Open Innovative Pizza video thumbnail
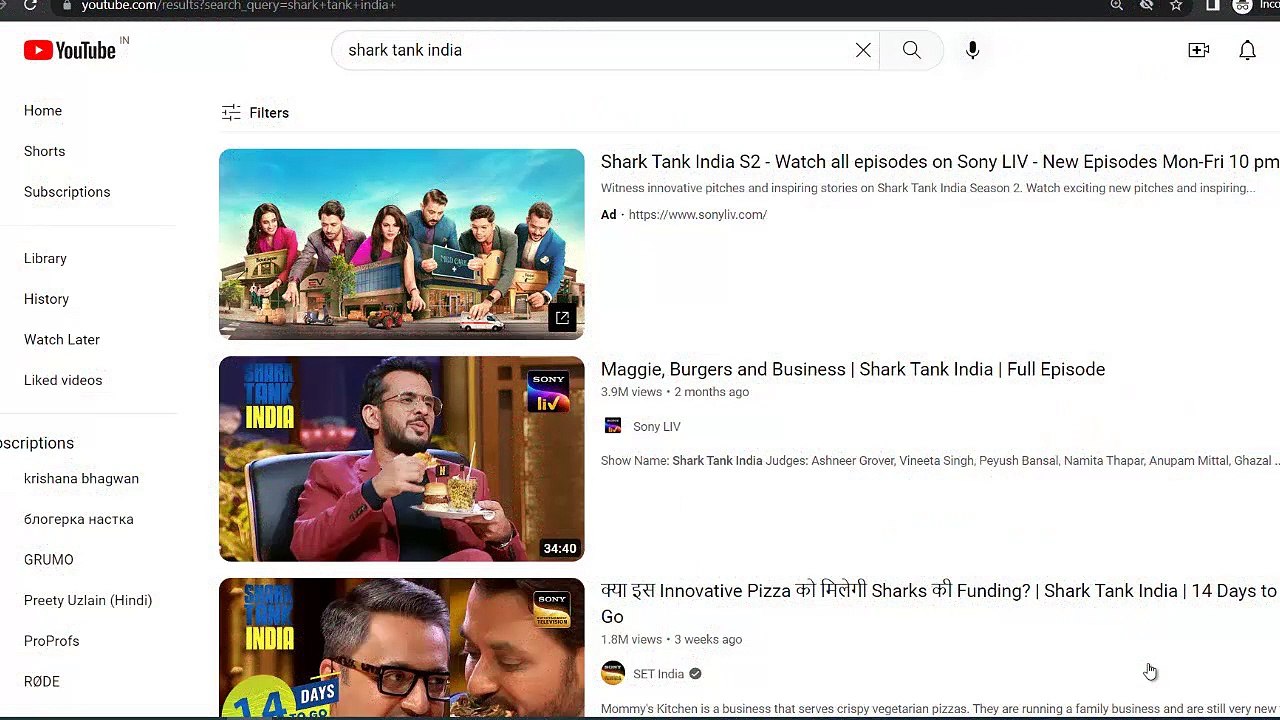Viewport: 1280px width, 720px height. [401, 648]
